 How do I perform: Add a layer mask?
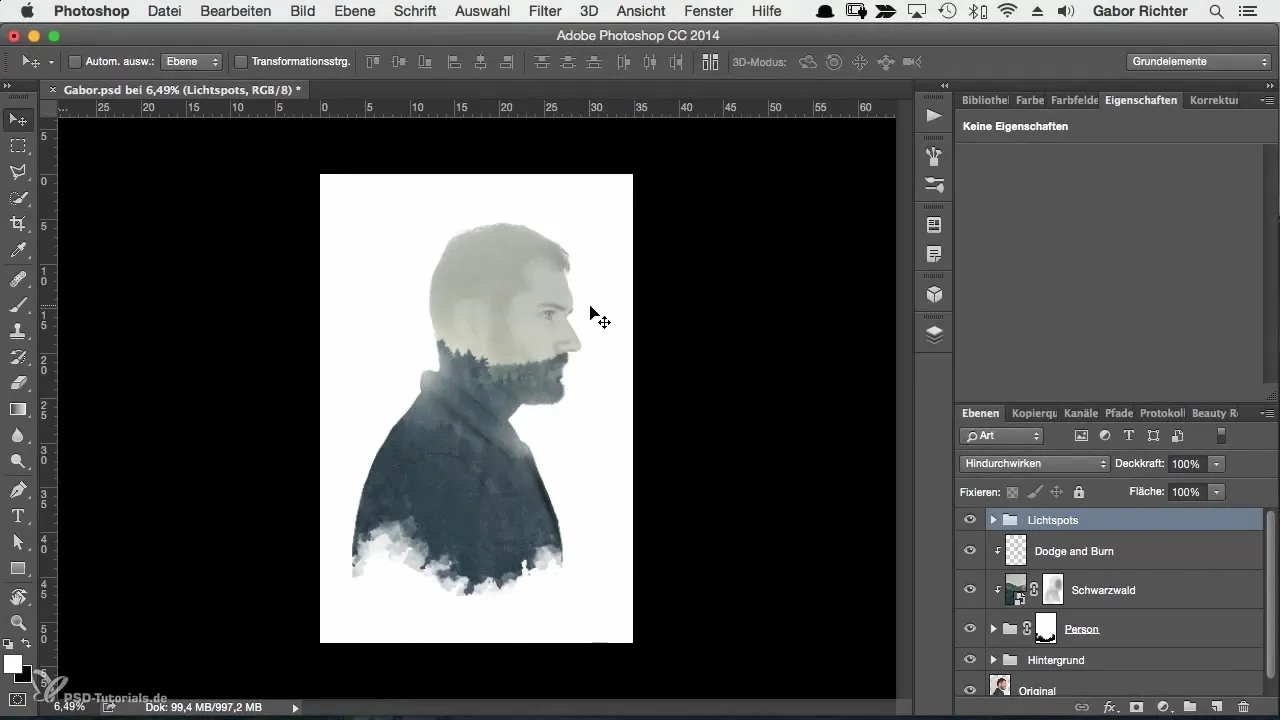coord(1136,707)
